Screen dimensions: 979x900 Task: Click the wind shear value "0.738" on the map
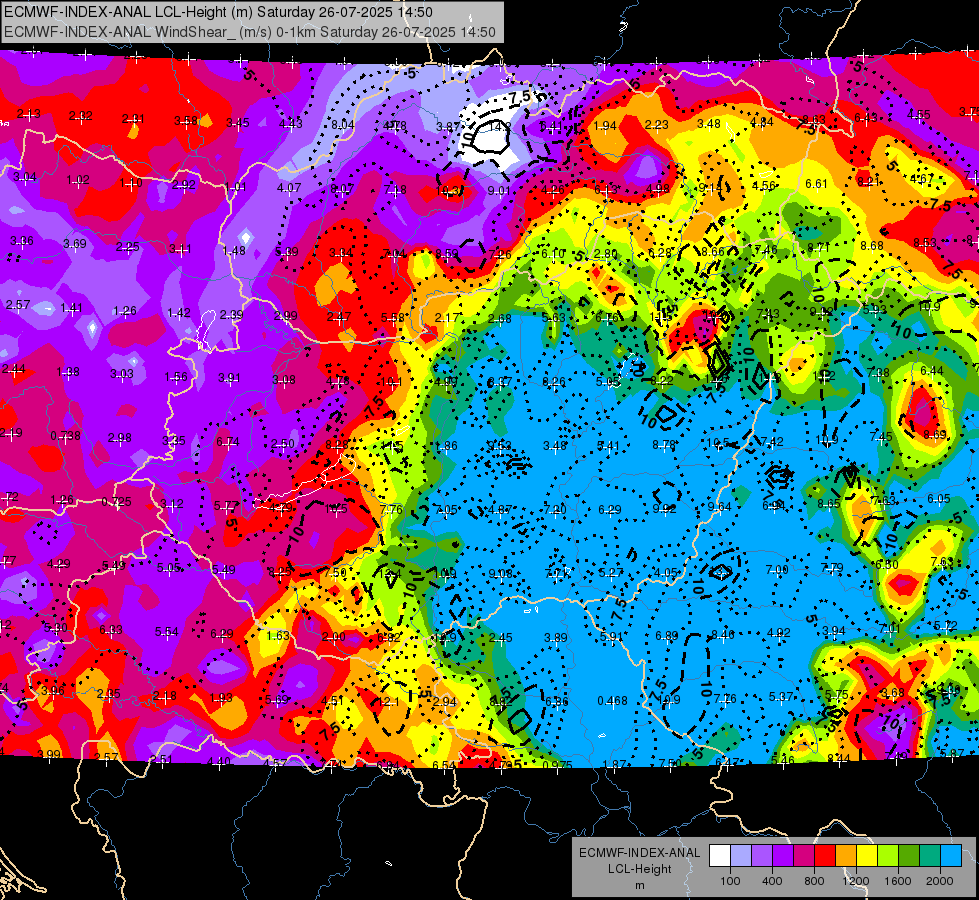point(66,435)
